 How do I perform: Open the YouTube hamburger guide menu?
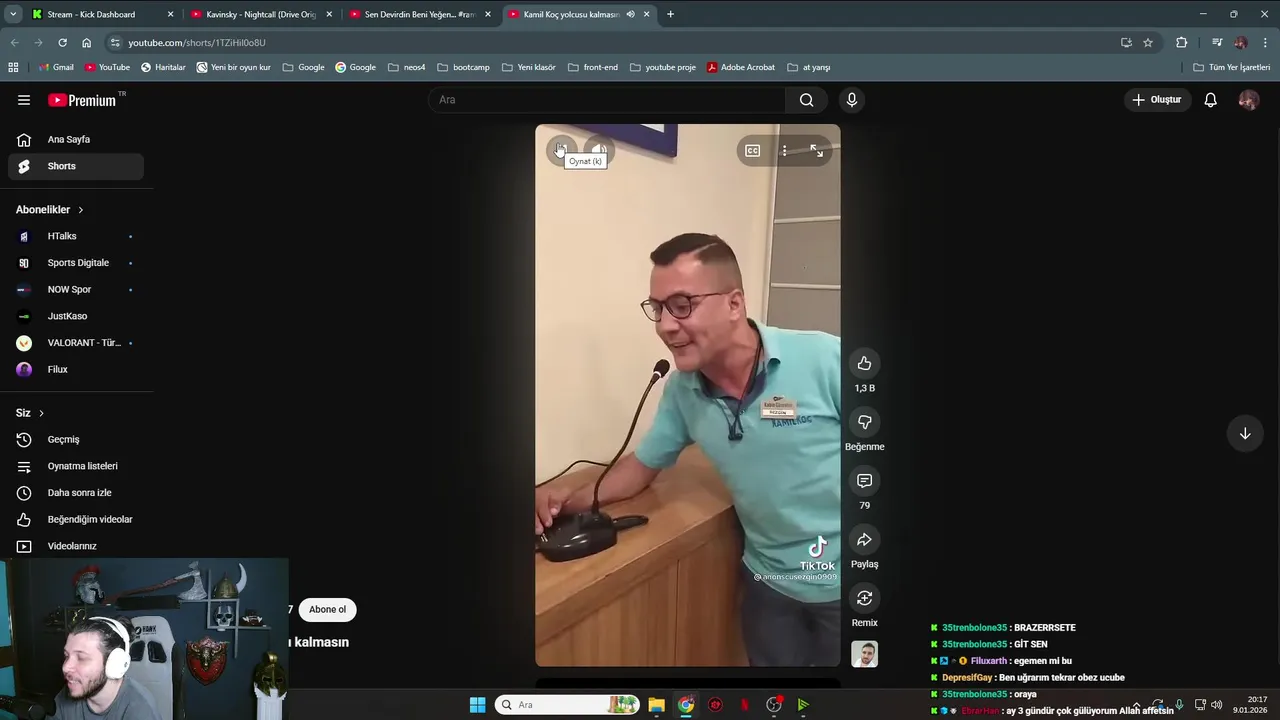point(24,100)
